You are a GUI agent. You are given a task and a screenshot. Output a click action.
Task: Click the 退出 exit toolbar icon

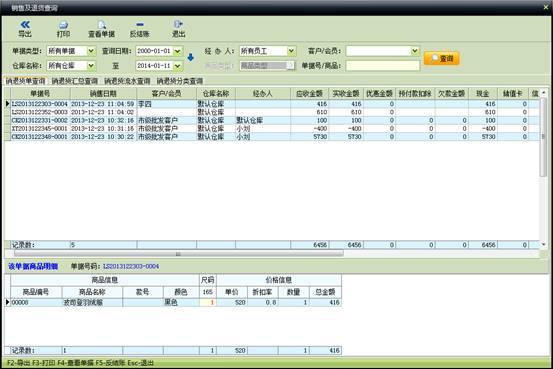click(178, 29)
